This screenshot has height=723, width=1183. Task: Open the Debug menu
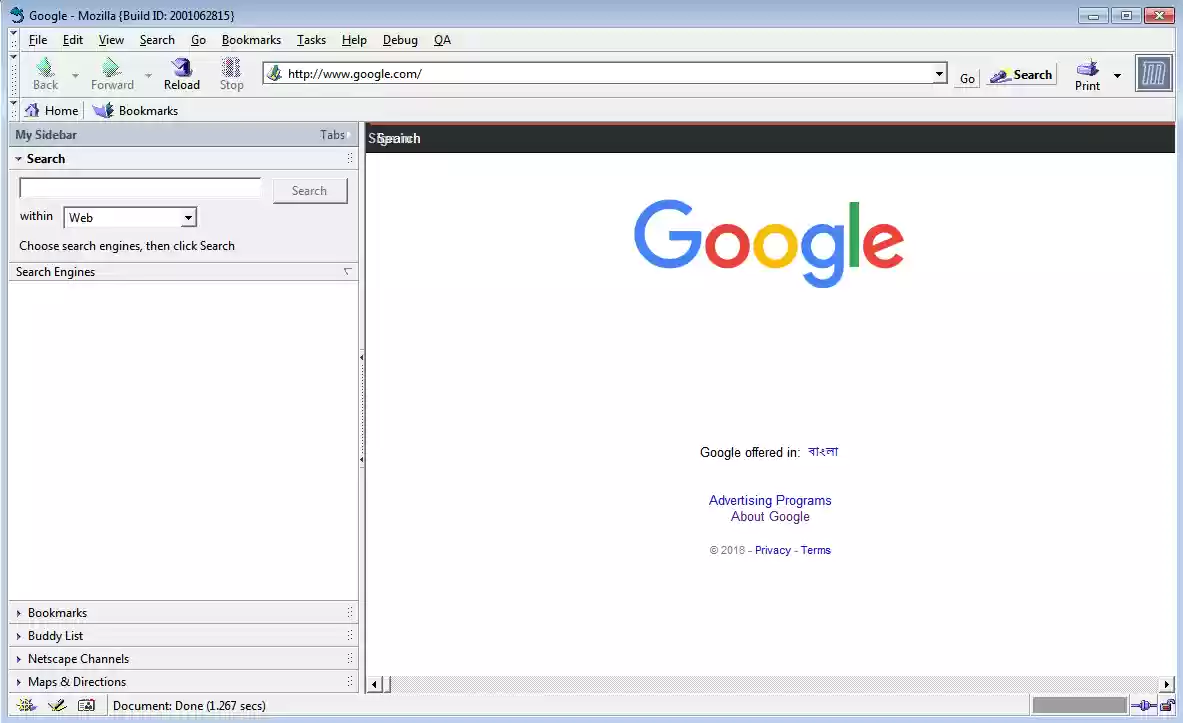click(x=400, y=40)
